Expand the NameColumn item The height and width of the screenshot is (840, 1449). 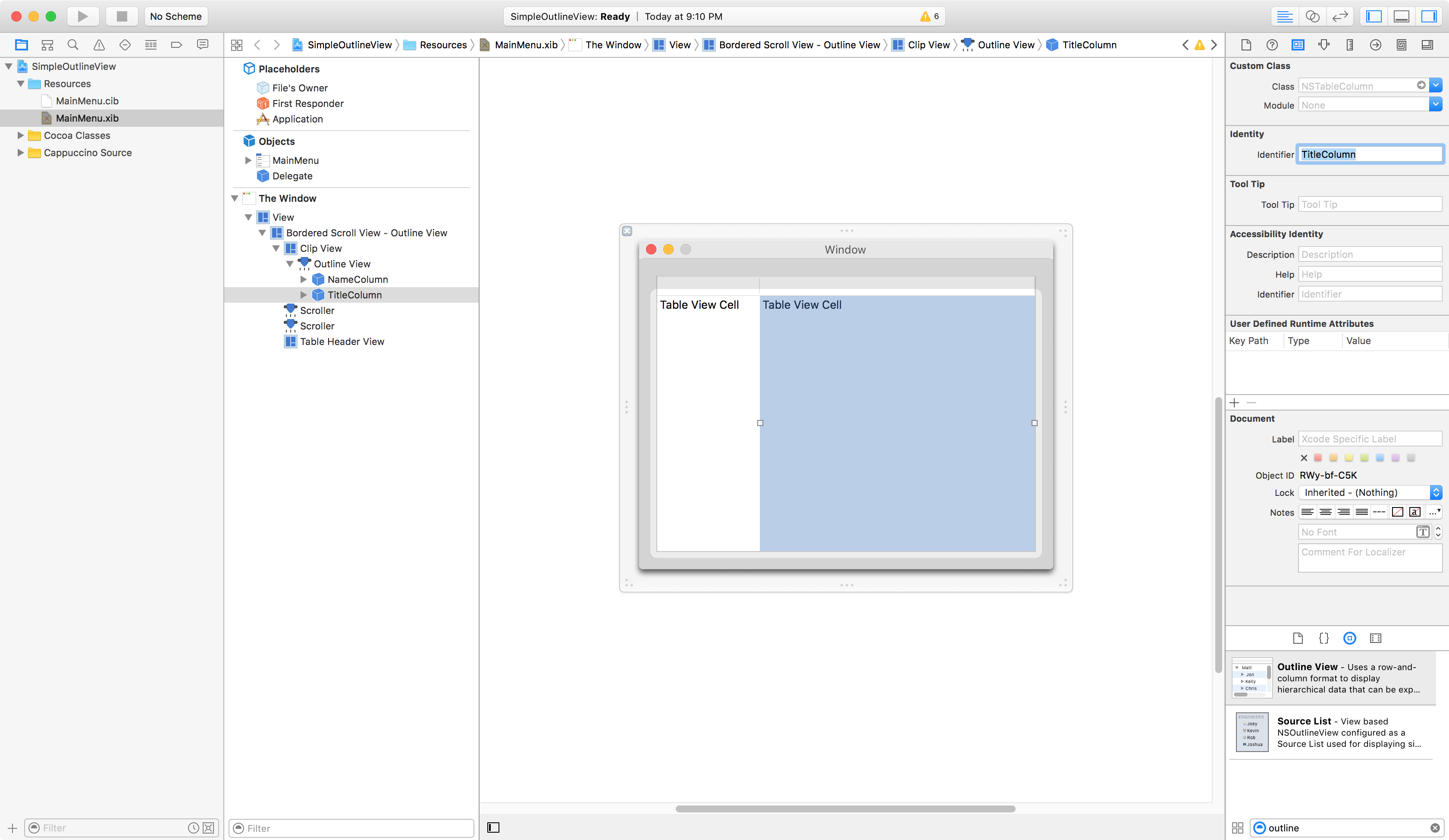coord(304,279)
